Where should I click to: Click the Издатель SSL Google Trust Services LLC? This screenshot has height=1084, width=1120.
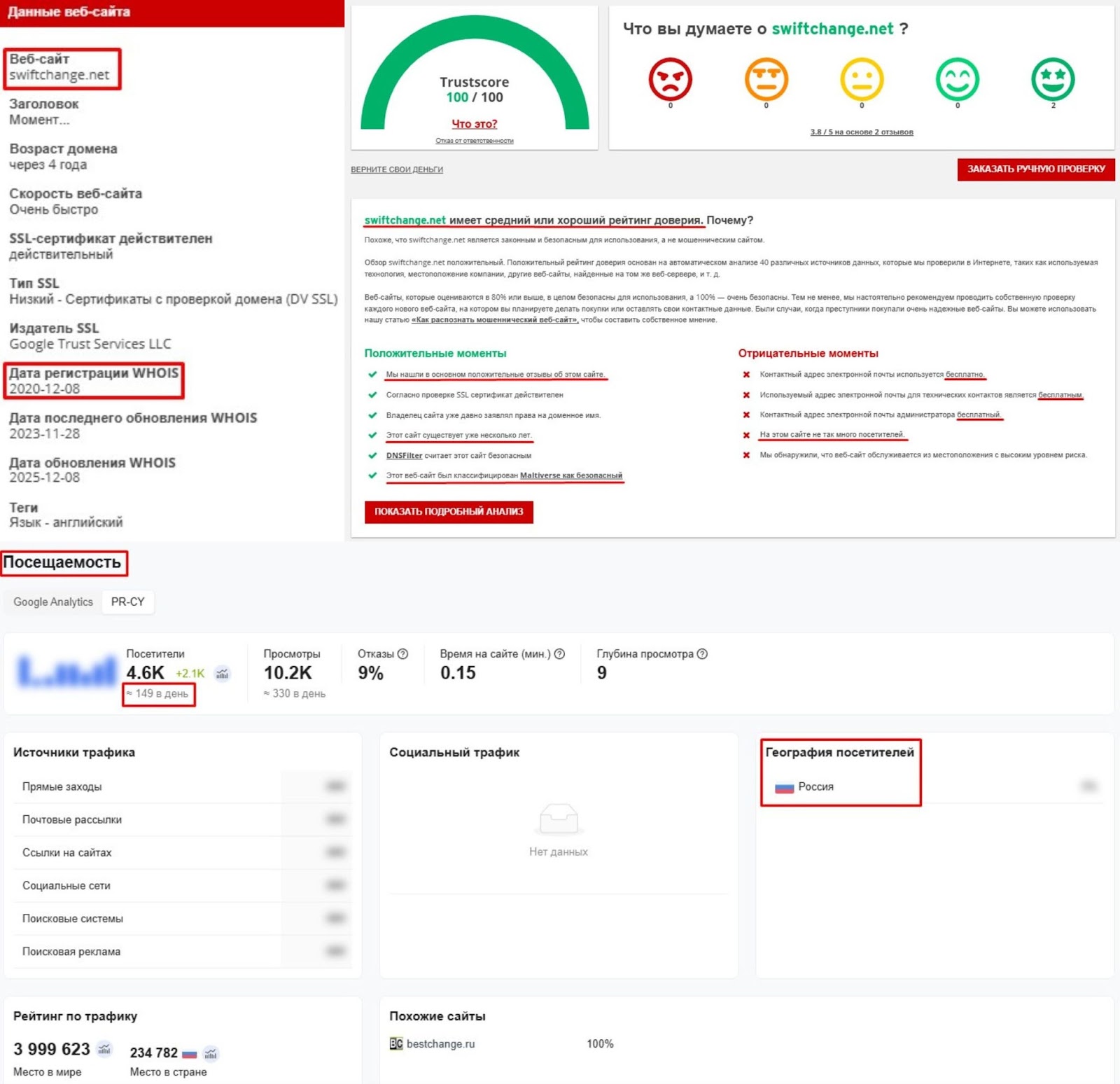[x=90, y=336]
